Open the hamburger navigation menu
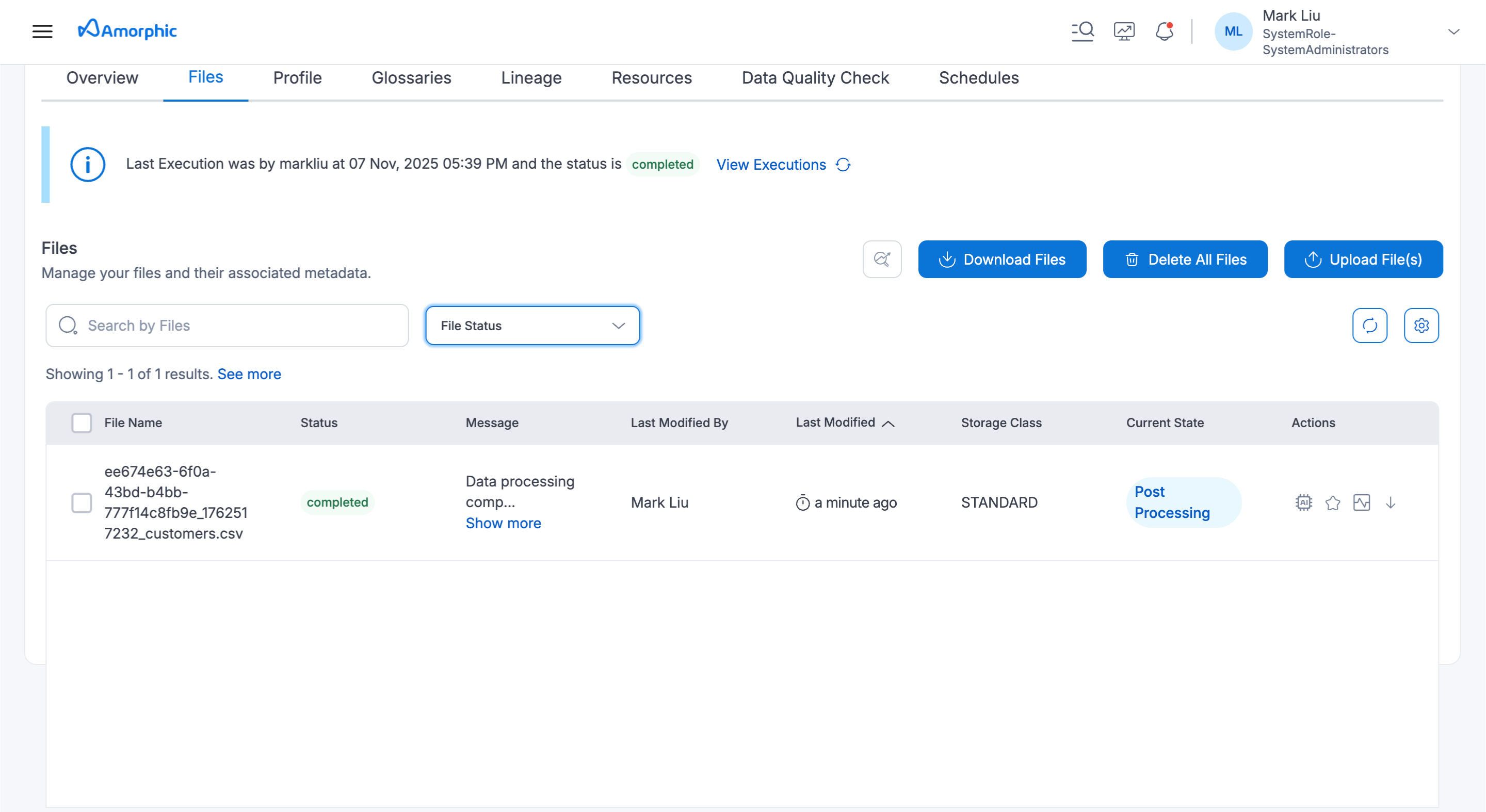 [42, 31]
